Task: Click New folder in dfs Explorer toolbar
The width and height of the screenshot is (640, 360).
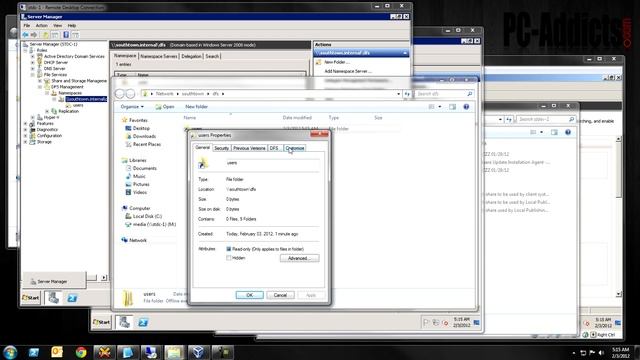Action: tap(196, 107)
